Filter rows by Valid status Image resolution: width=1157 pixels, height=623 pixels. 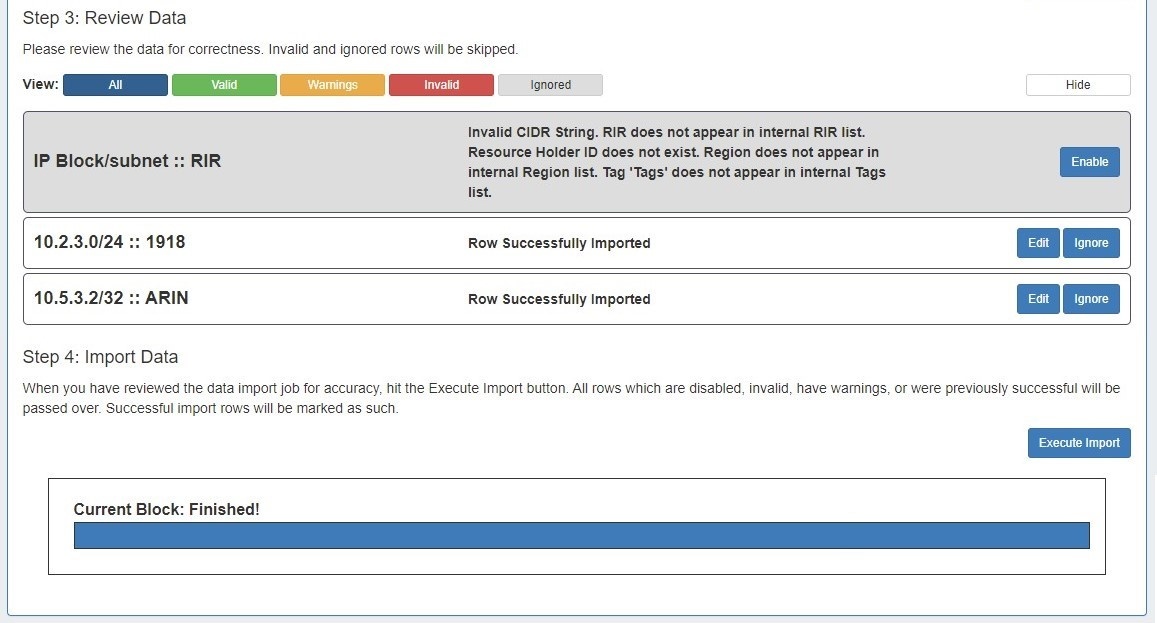[224, 85]
